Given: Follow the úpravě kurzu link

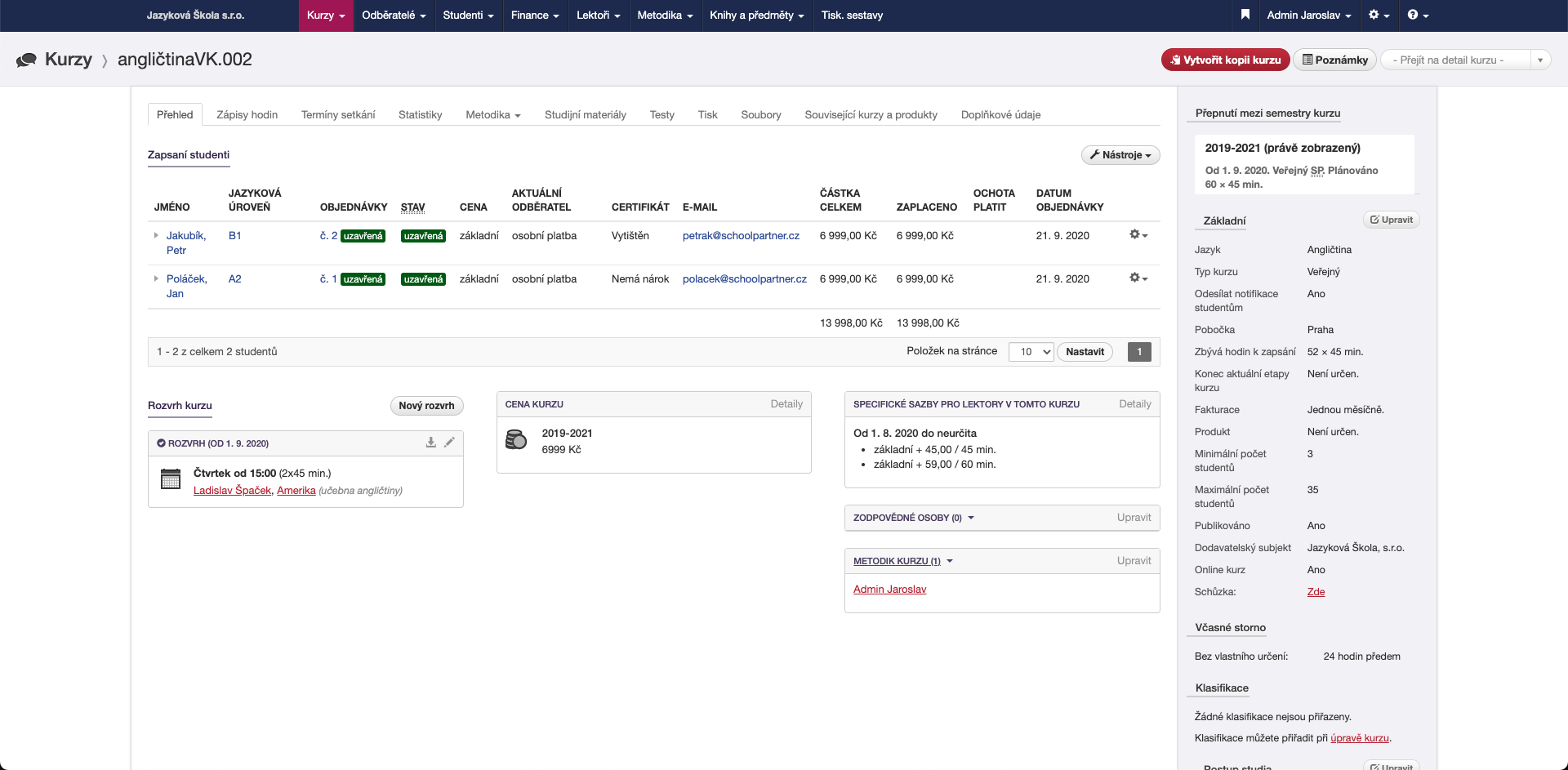Looking at the screenshot, I should click(x=1360, y=738).
